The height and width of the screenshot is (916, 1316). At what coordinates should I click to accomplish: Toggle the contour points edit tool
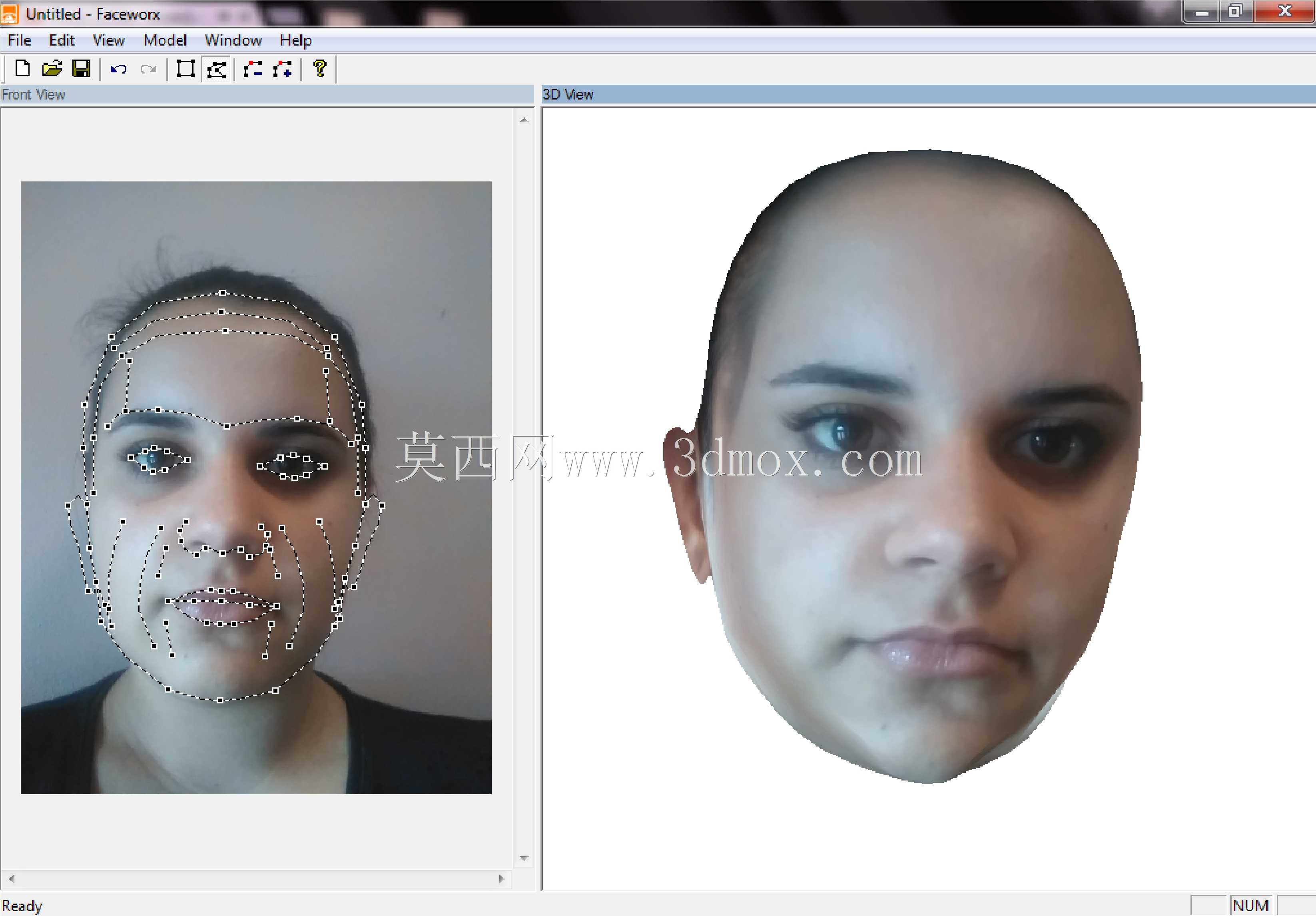click(x=216, y=69)
